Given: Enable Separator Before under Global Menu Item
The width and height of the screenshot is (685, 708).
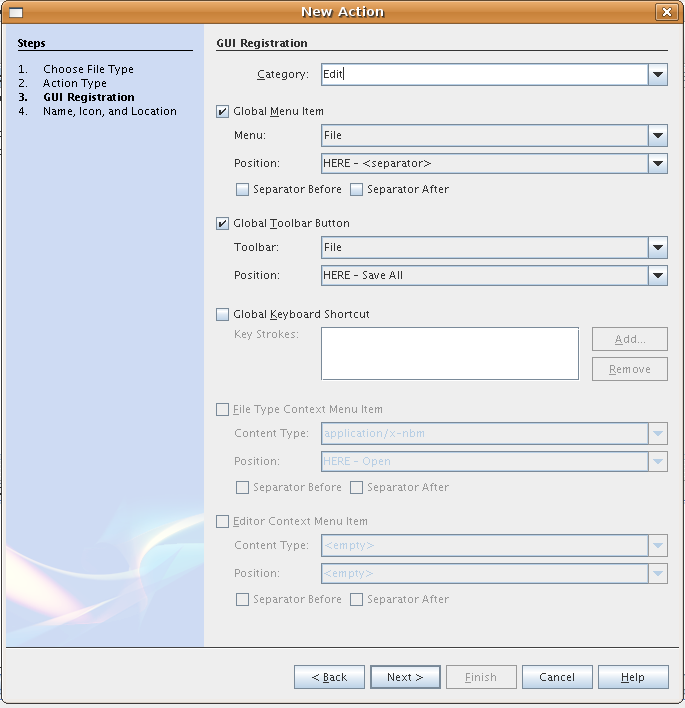Looking at the screenshot, I should pos(242,189).
